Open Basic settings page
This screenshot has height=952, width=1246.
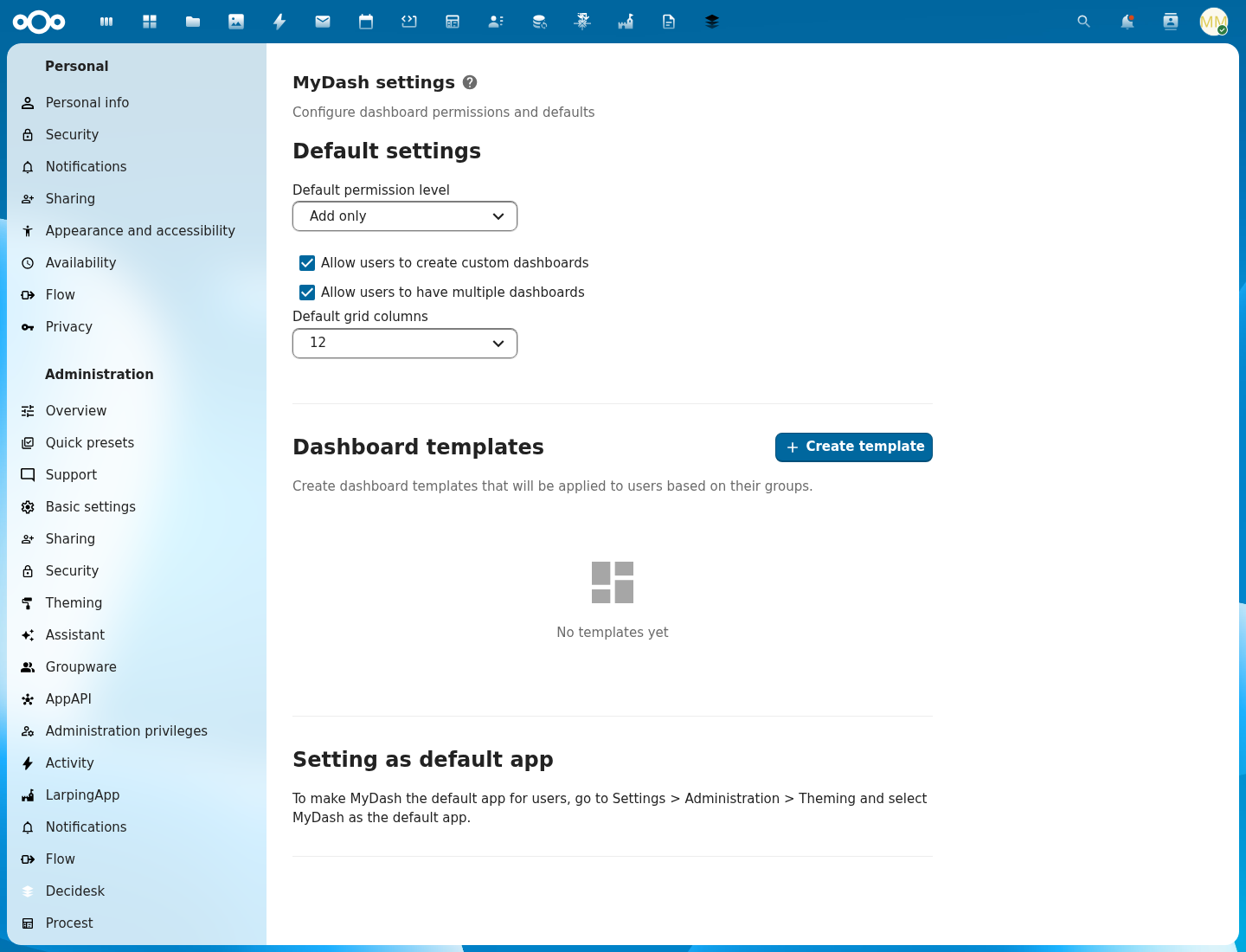pos(137,507)
